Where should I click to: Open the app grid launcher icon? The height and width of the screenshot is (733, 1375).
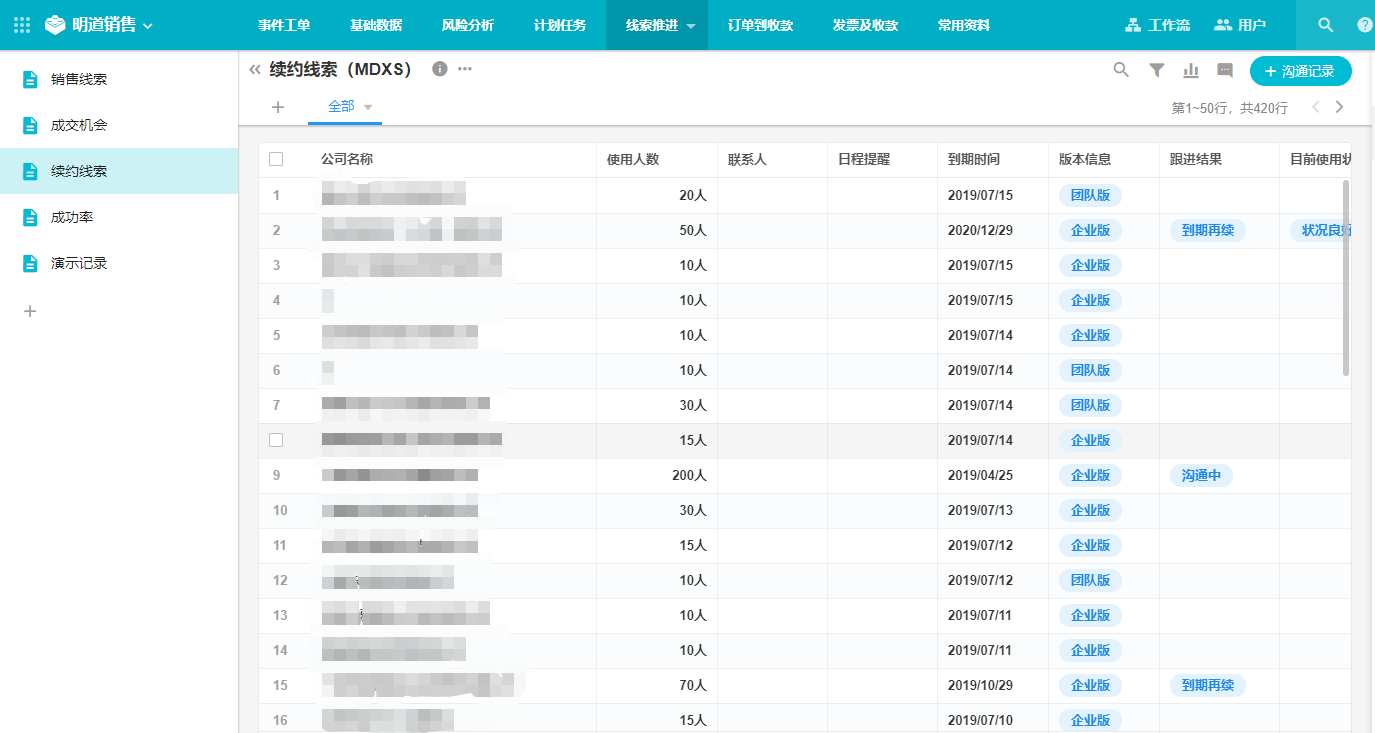(22, 25)
